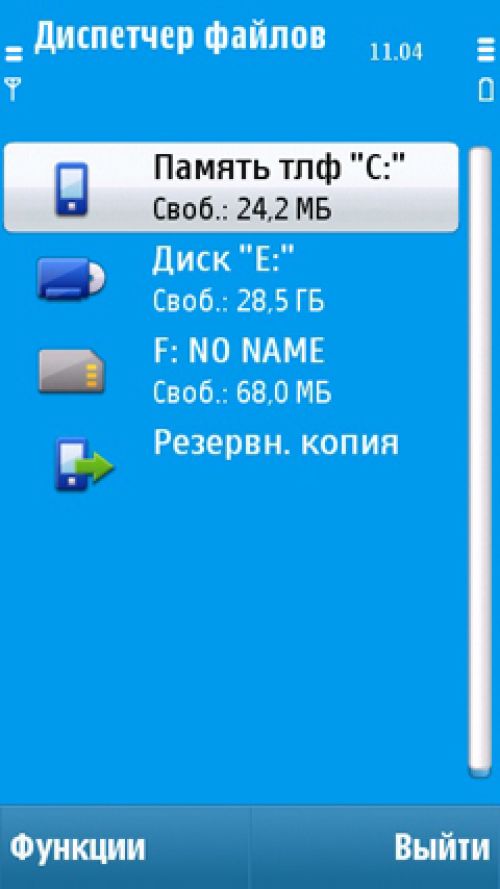Tap the memory card F: icon
Image resolution: width=500 pixels, height=889 pixels.
tap(72, 371)
